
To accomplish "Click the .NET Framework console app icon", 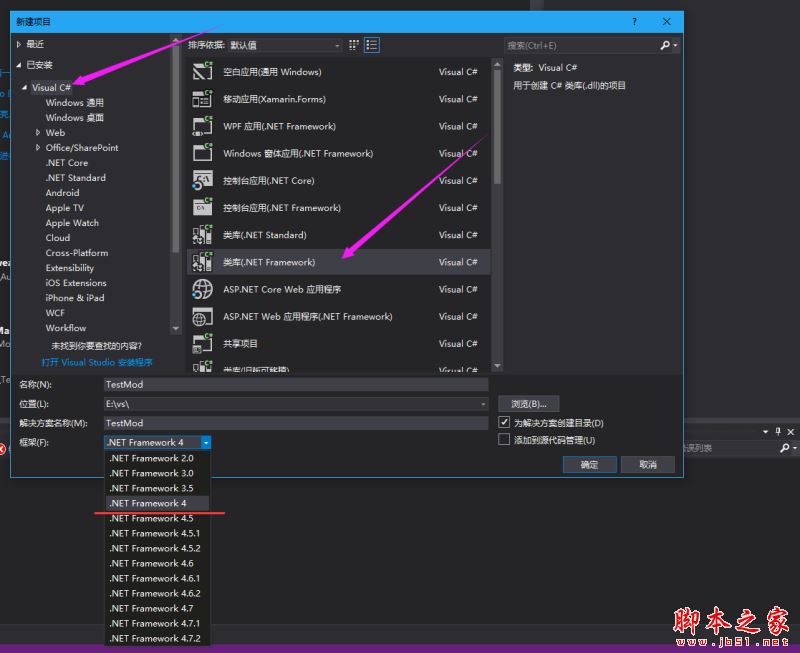I will [x=202, y=207].
